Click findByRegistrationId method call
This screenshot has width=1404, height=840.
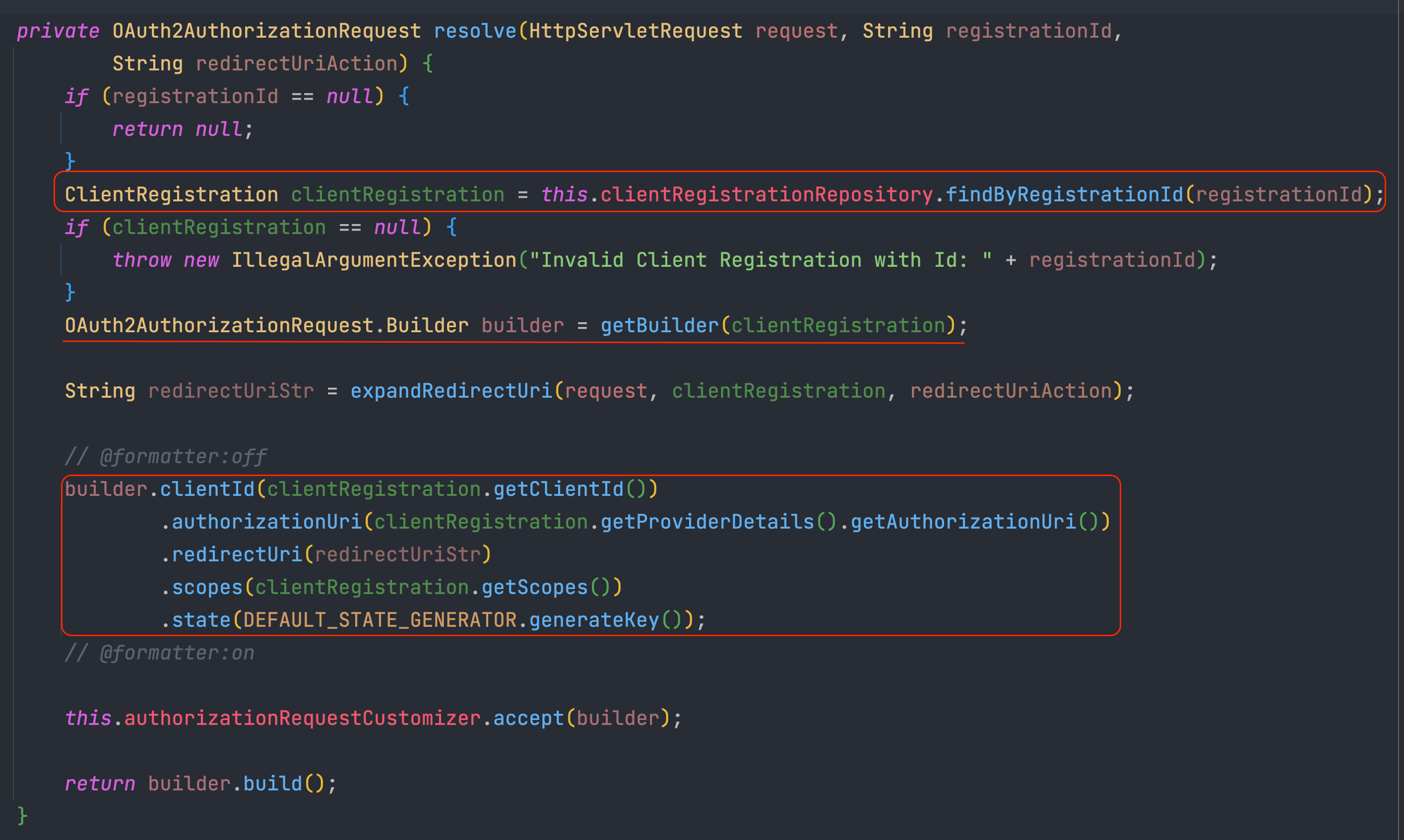point(1064,194)
